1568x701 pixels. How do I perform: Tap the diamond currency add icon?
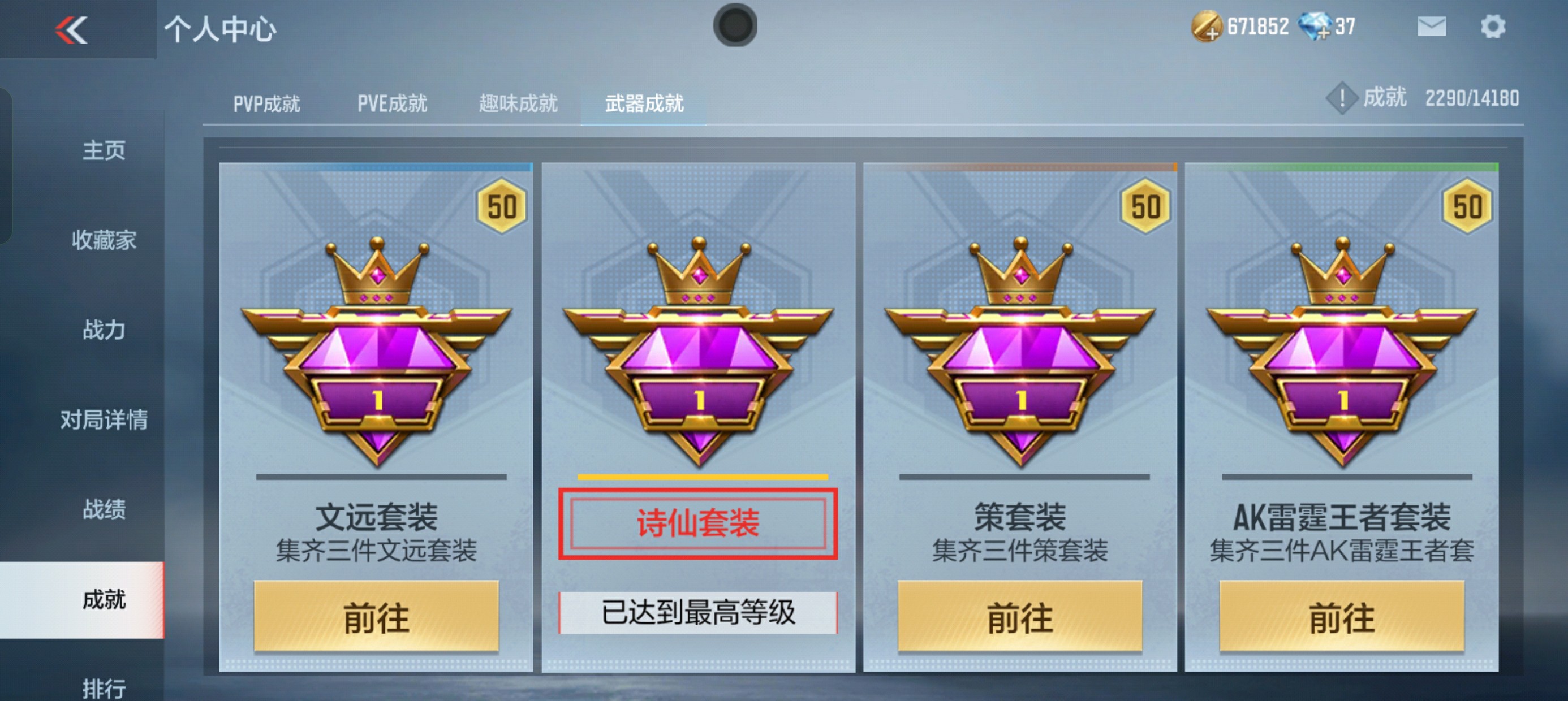tap(1315, 27)
